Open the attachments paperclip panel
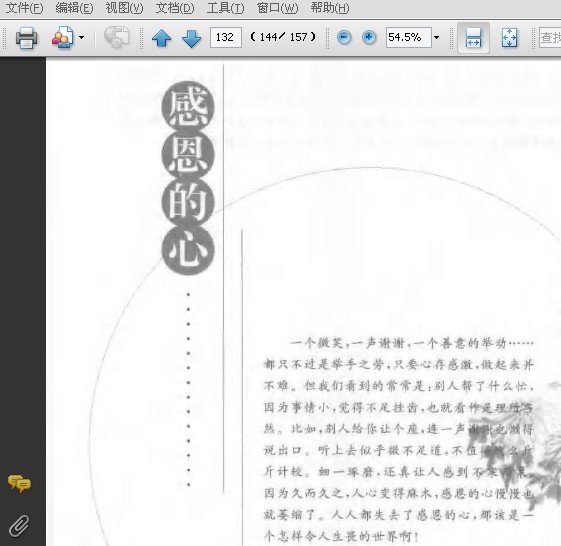Screen dimensions: 561x546 [19, 526]
